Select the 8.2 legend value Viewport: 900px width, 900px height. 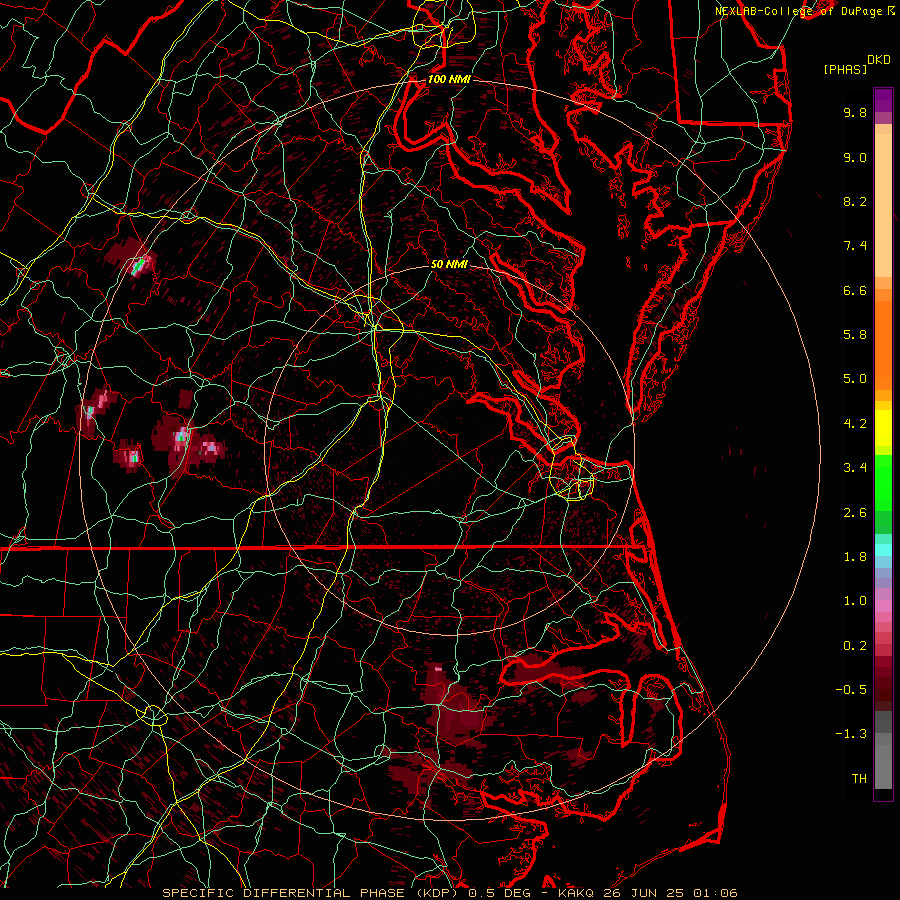point(855,201)
